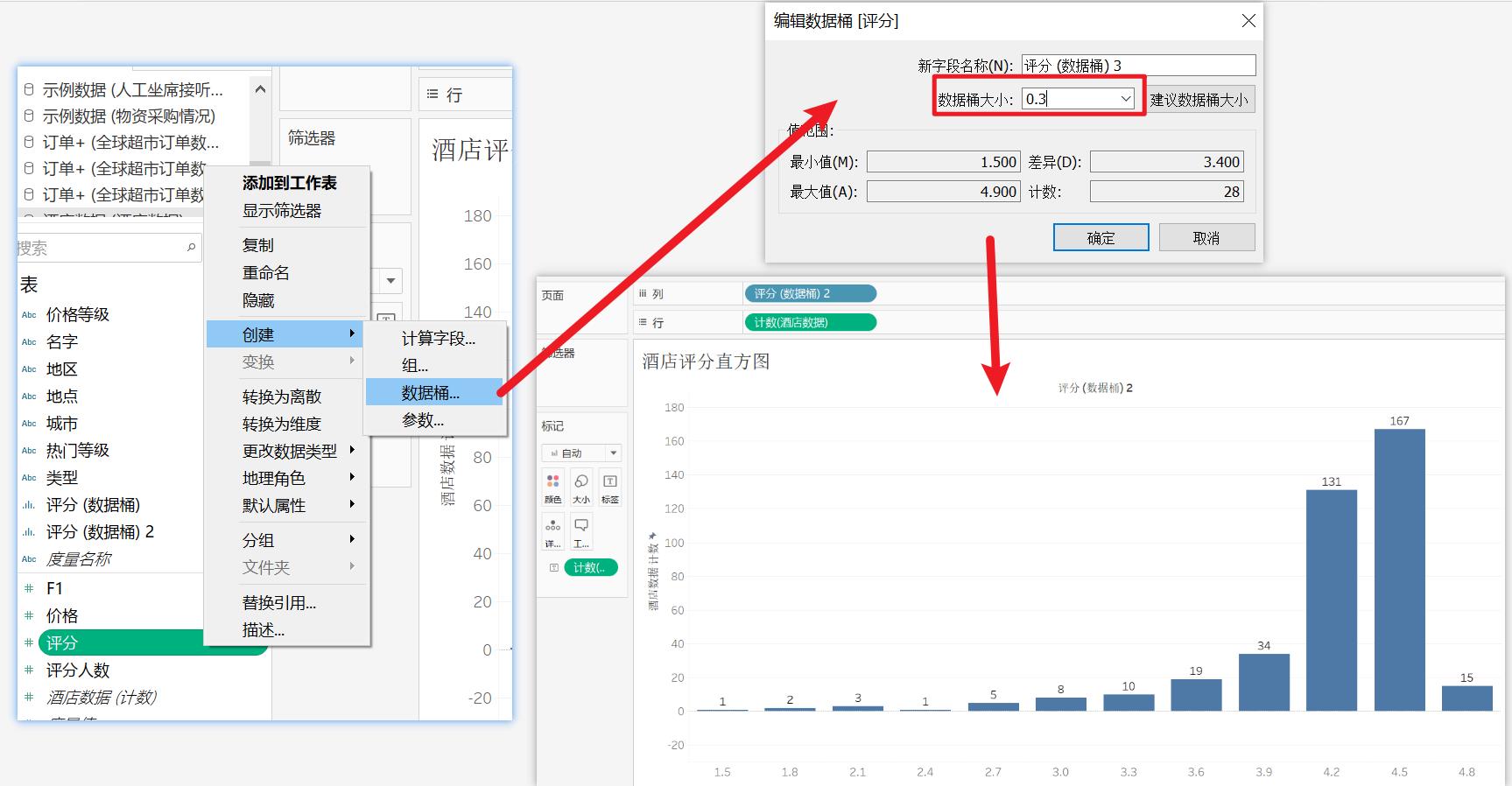Click the # measure icon beside 价格

29,615
